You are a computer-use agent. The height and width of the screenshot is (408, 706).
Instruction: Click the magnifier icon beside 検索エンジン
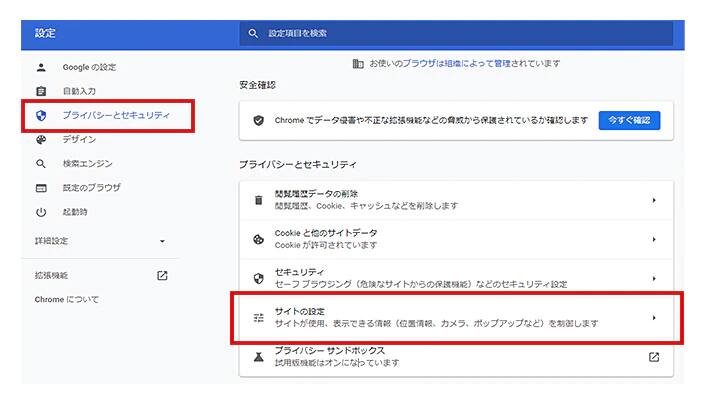(x=41, y=163)
